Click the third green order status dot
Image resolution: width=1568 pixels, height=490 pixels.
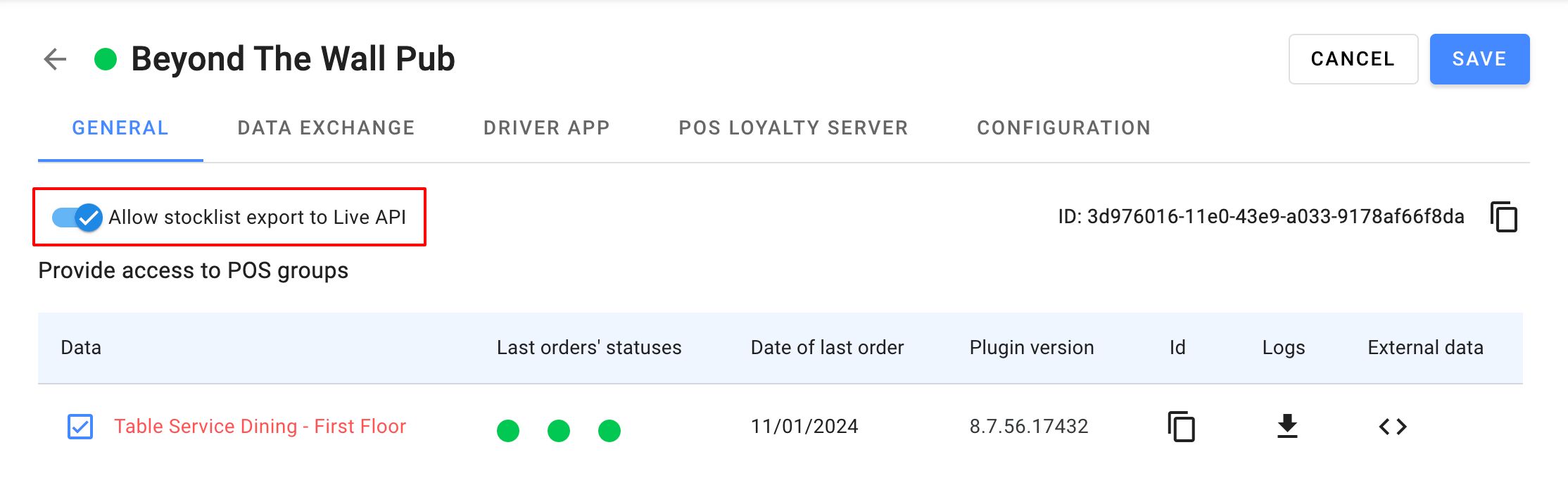pyautogui.click(x=609, y=430)
